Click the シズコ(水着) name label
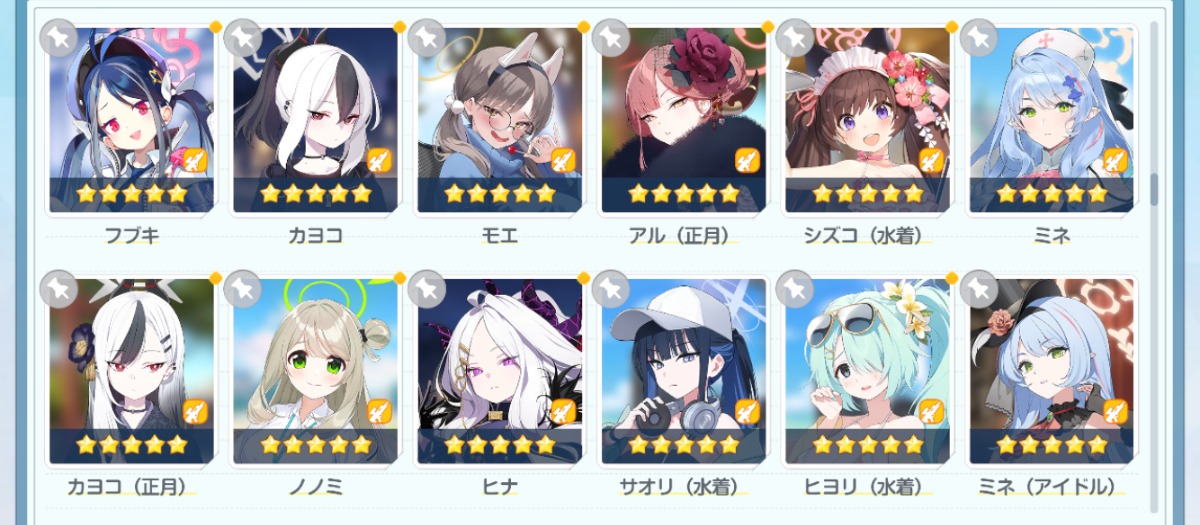The width and height of the screenshot is (1200, 525). [867, 236]
